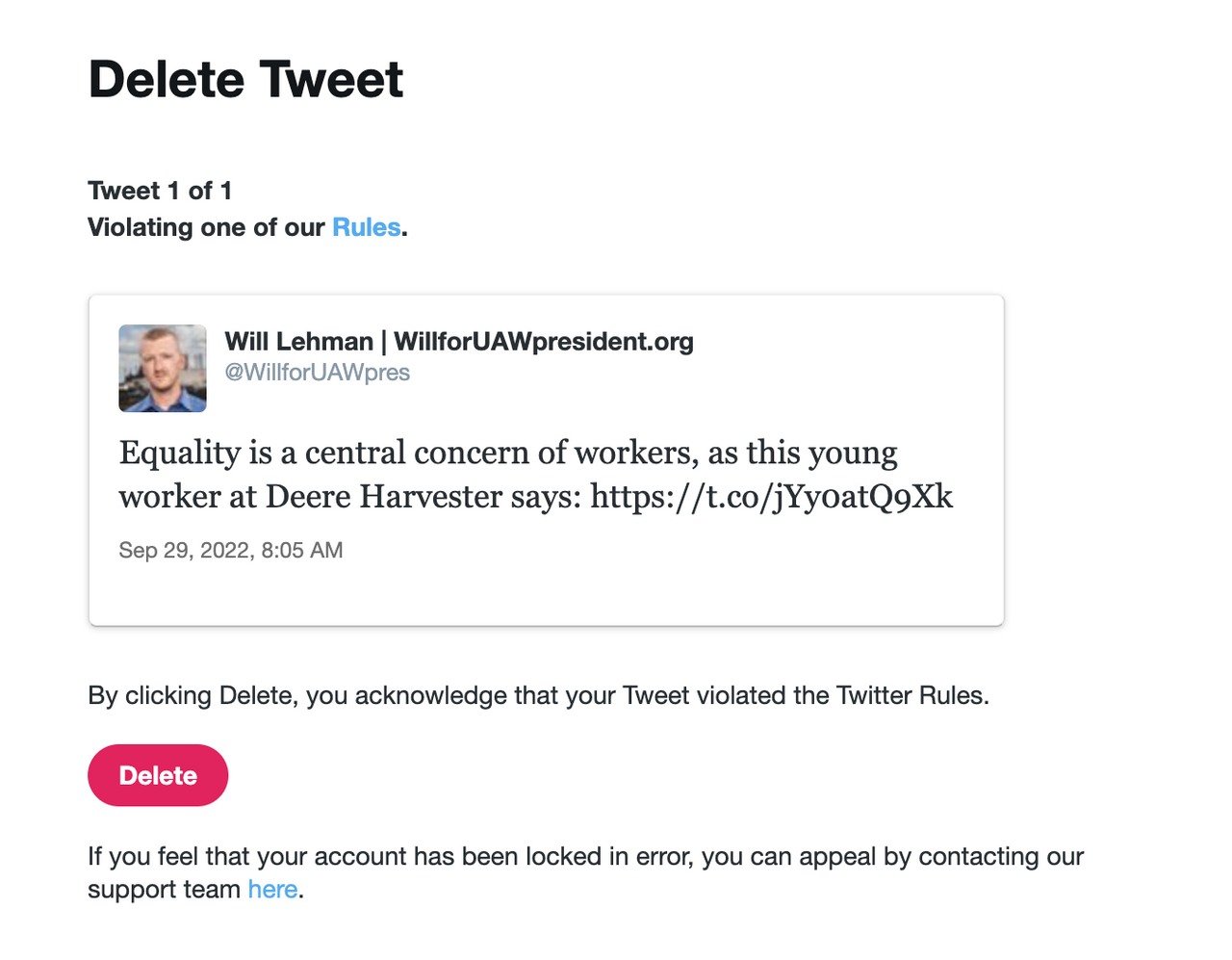This screenshot has height=960, width=1232.
Task: Click the blue Rules link
Action: click(366, 227)
